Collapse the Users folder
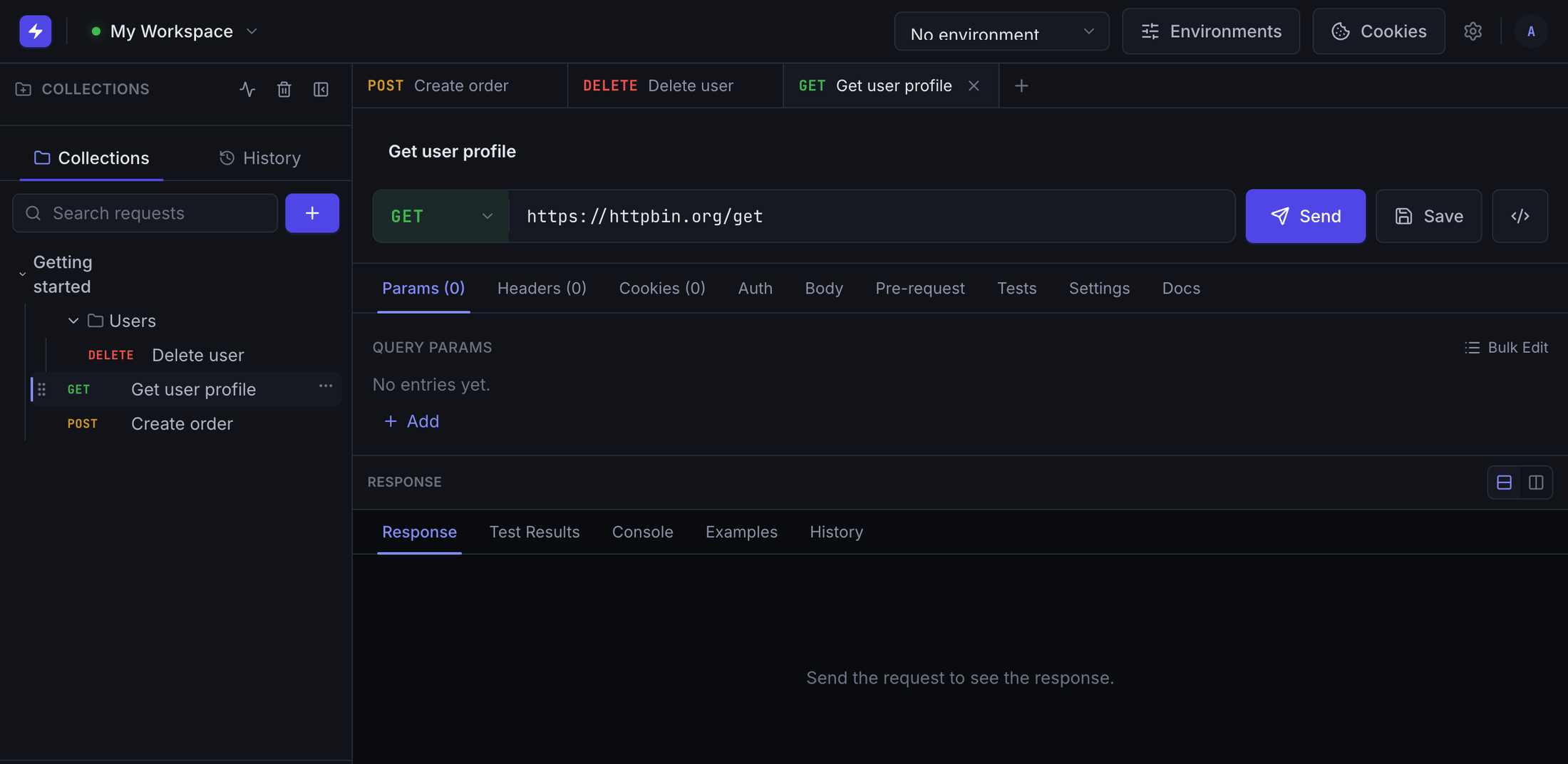The height and width of the screenshot is (764, 1568). click(73, 321)
